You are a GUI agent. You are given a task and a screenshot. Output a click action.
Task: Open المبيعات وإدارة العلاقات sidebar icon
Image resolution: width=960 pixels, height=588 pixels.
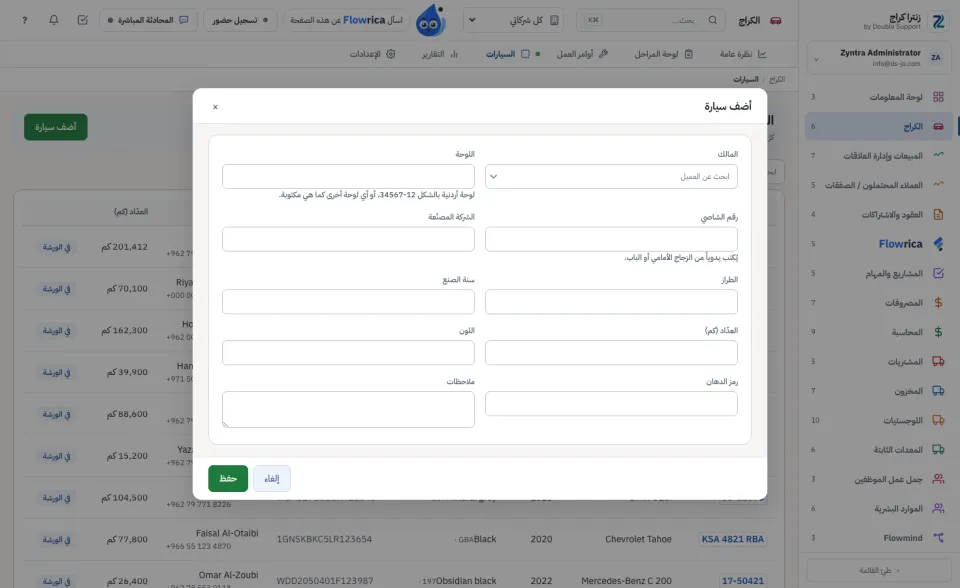(938, 156)
